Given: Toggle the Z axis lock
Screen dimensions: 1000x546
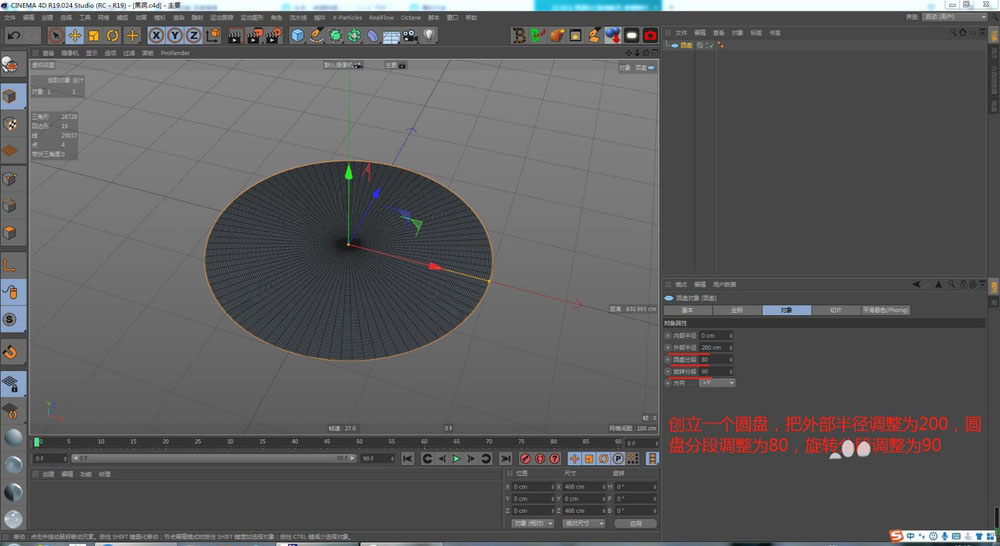Looking at the screenshot, I should coord(192,35).
